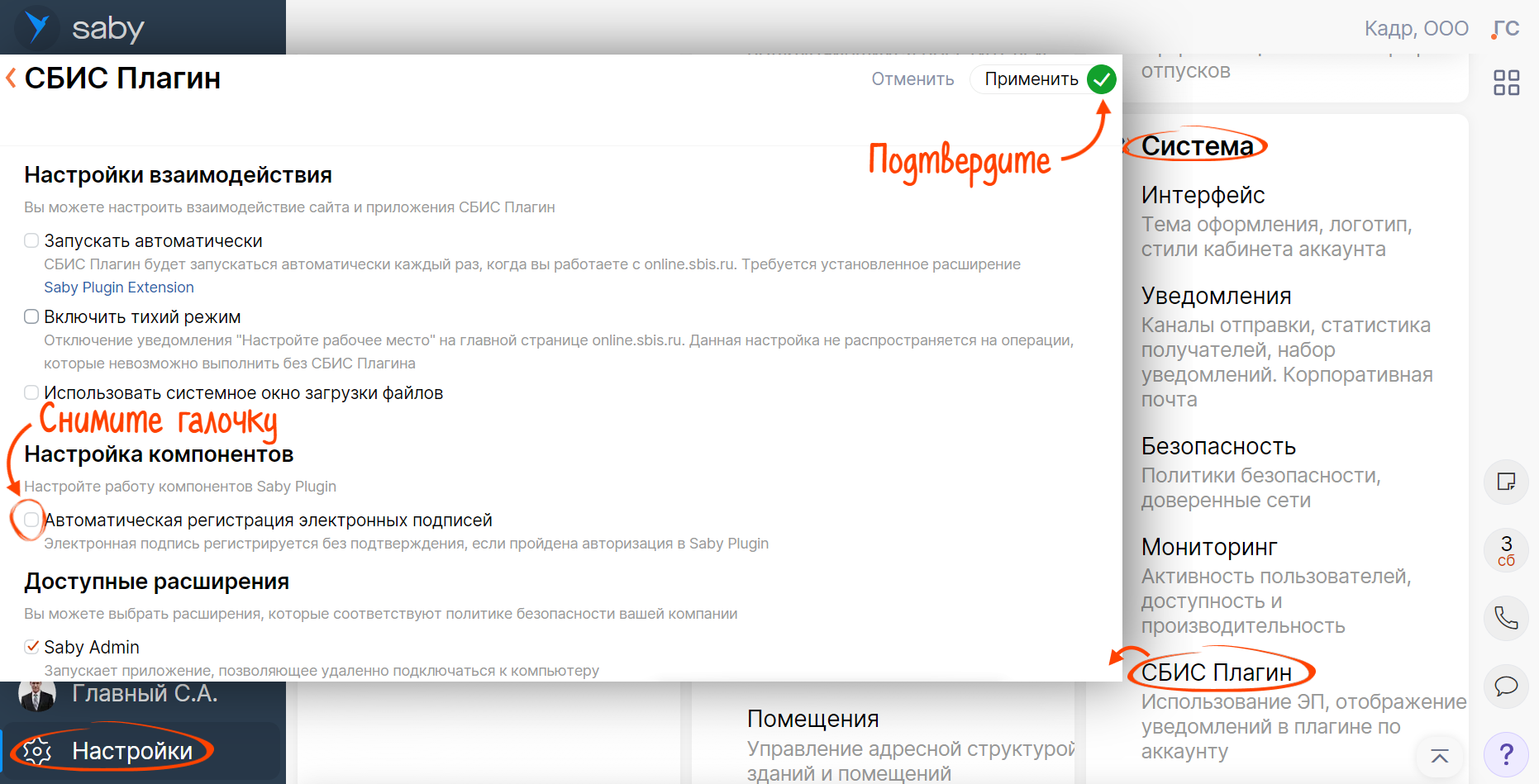Go back using the orange chevron arrow
This screenshot has height=784, width=1539.
tap(11, 78)
